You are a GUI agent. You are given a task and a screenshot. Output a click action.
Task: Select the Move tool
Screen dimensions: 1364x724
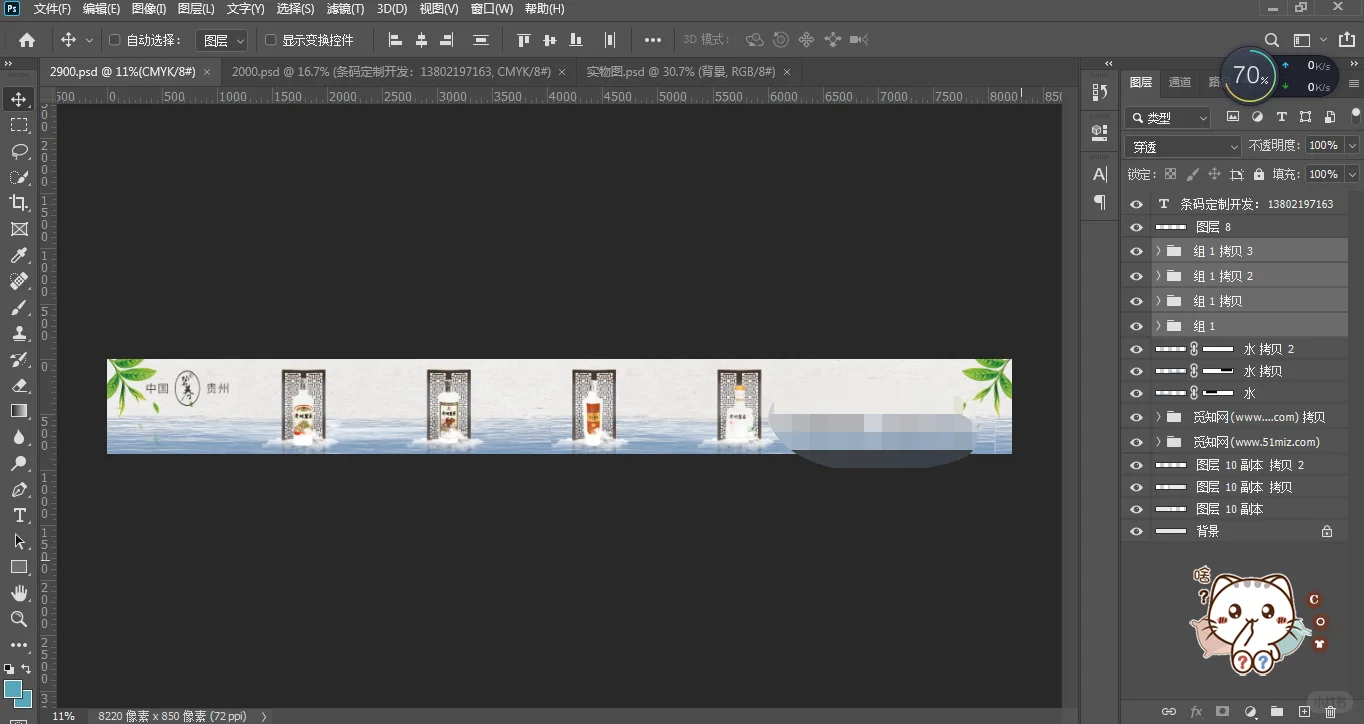pos(19,99)
